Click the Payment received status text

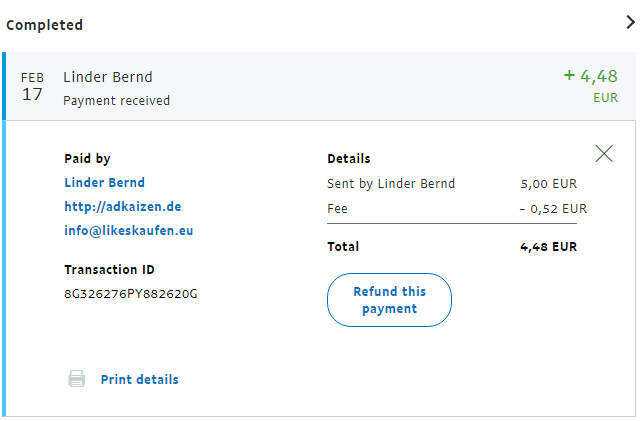point(116,100)
